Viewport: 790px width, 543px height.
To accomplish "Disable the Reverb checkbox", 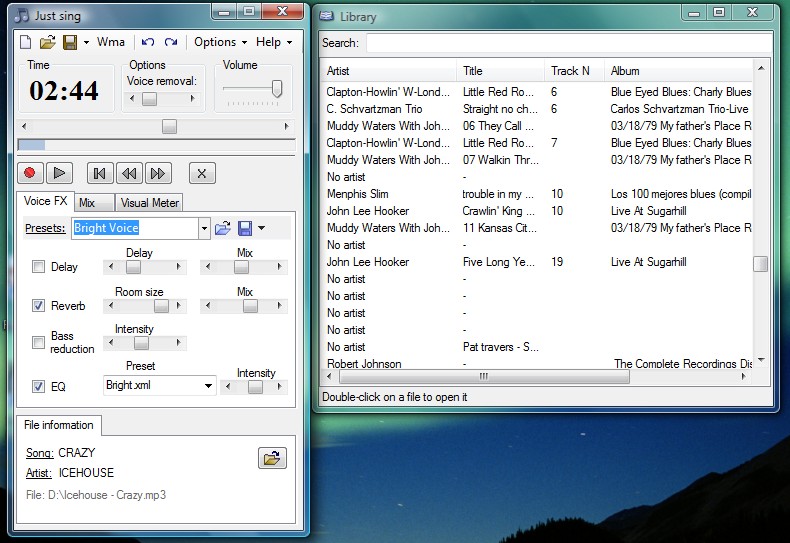I will [39, 306].
